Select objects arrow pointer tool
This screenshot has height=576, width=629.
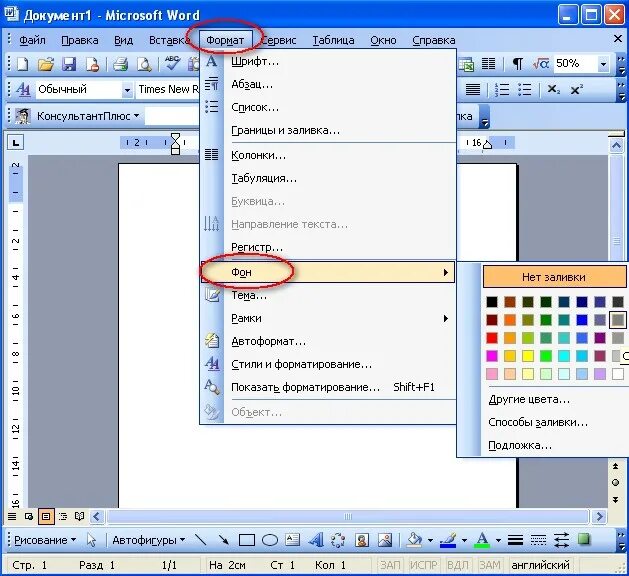[x=91, y=540]
